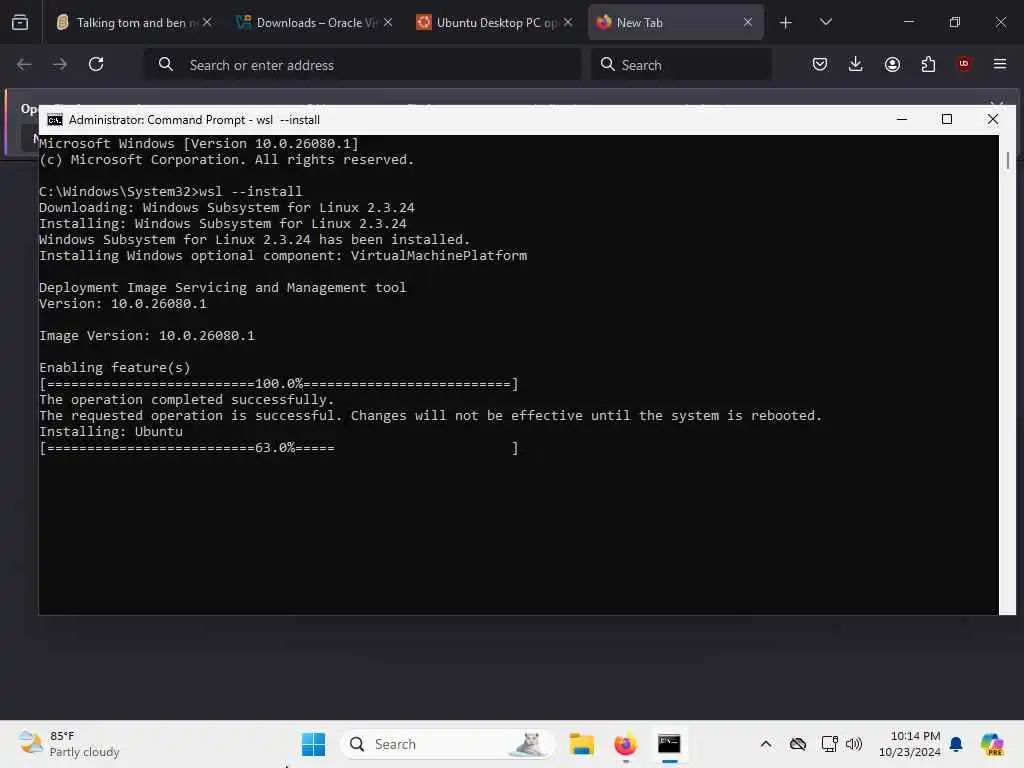Open the network status tray icon
This screenshot has width=1024, height=768.
pos(829,744)
